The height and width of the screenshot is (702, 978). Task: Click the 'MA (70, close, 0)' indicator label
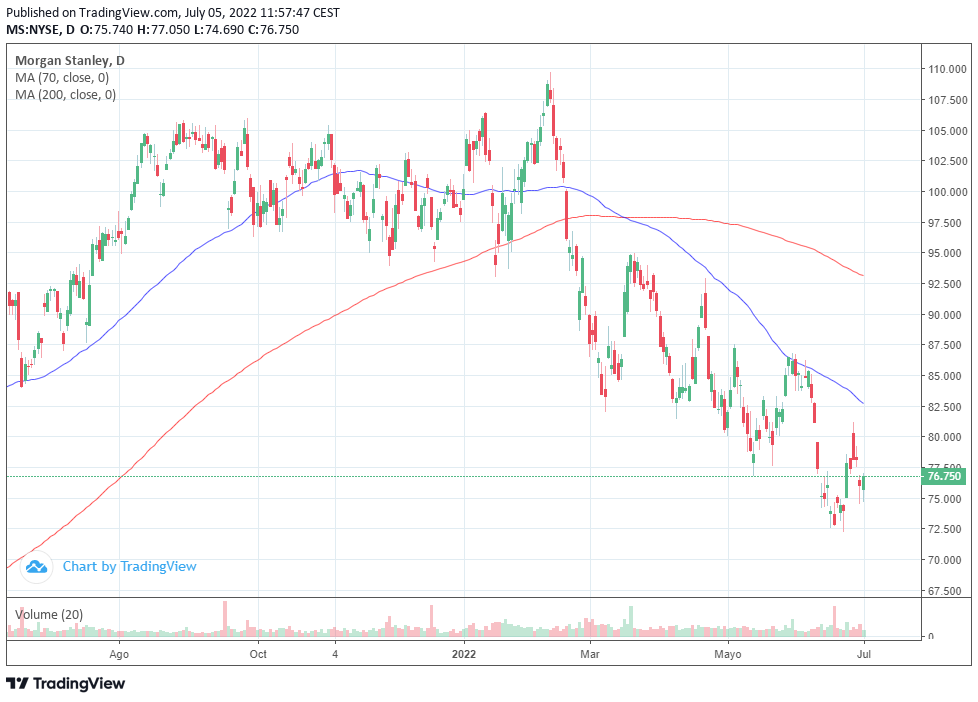pyautogui.click(x=62, y=78)
